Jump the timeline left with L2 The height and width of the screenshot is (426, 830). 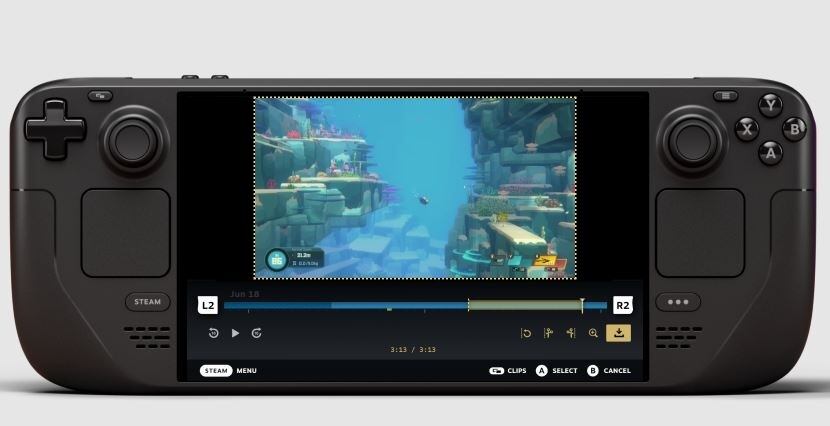click(208, 305)
